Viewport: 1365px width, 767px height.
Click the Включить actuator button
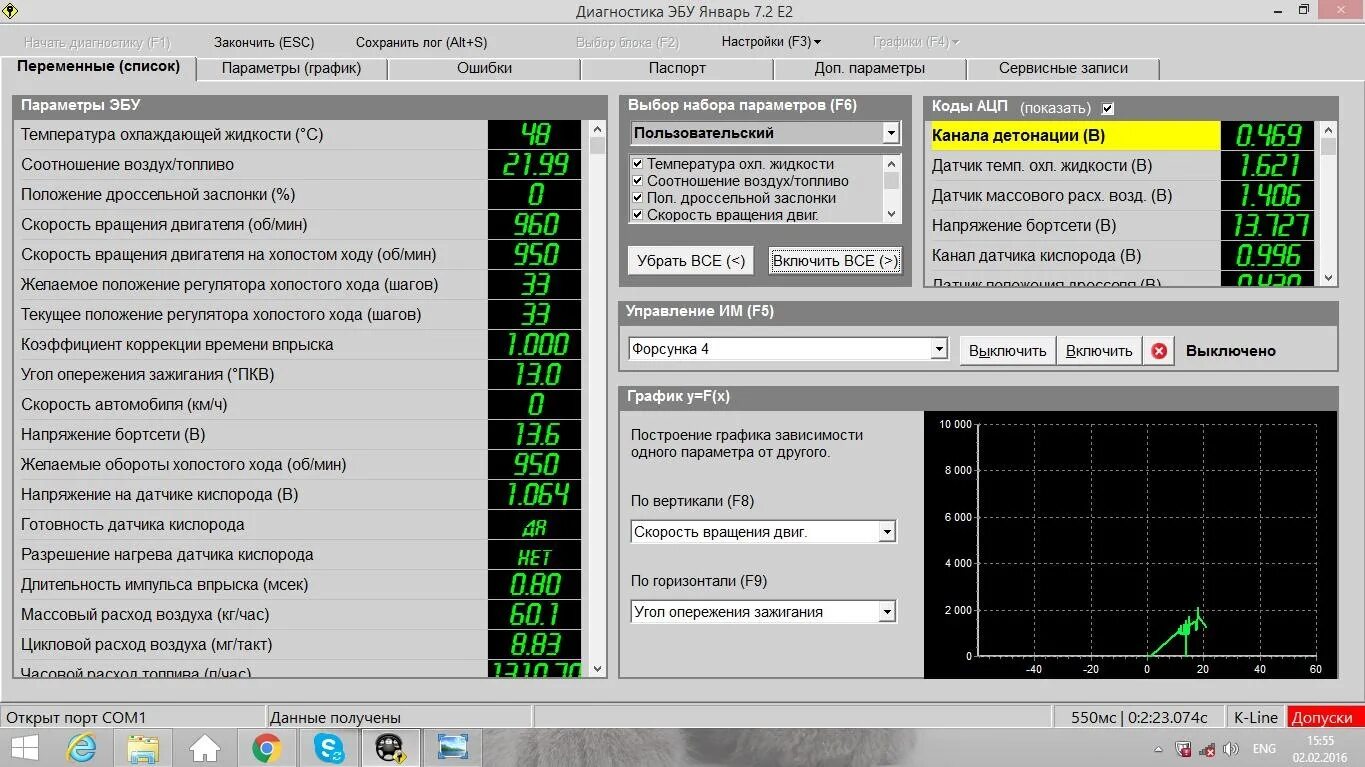[1099, 351]
